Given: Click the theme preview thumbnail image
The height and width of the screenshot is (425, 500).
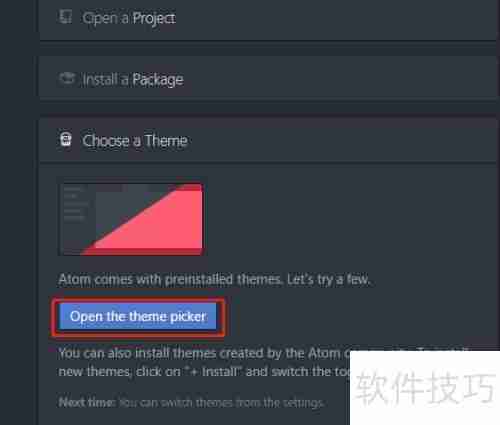Looking at the screenshot, I should pyautogui.click(x=131, y=219).
